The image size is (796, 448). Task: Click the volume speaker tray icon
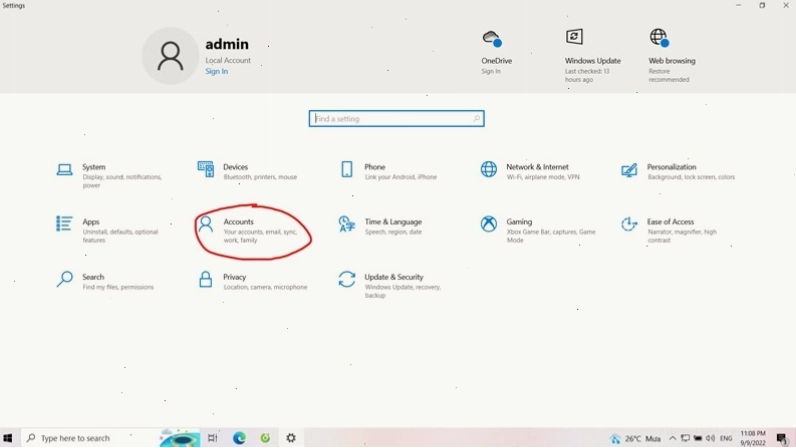(x=710, y=438)
